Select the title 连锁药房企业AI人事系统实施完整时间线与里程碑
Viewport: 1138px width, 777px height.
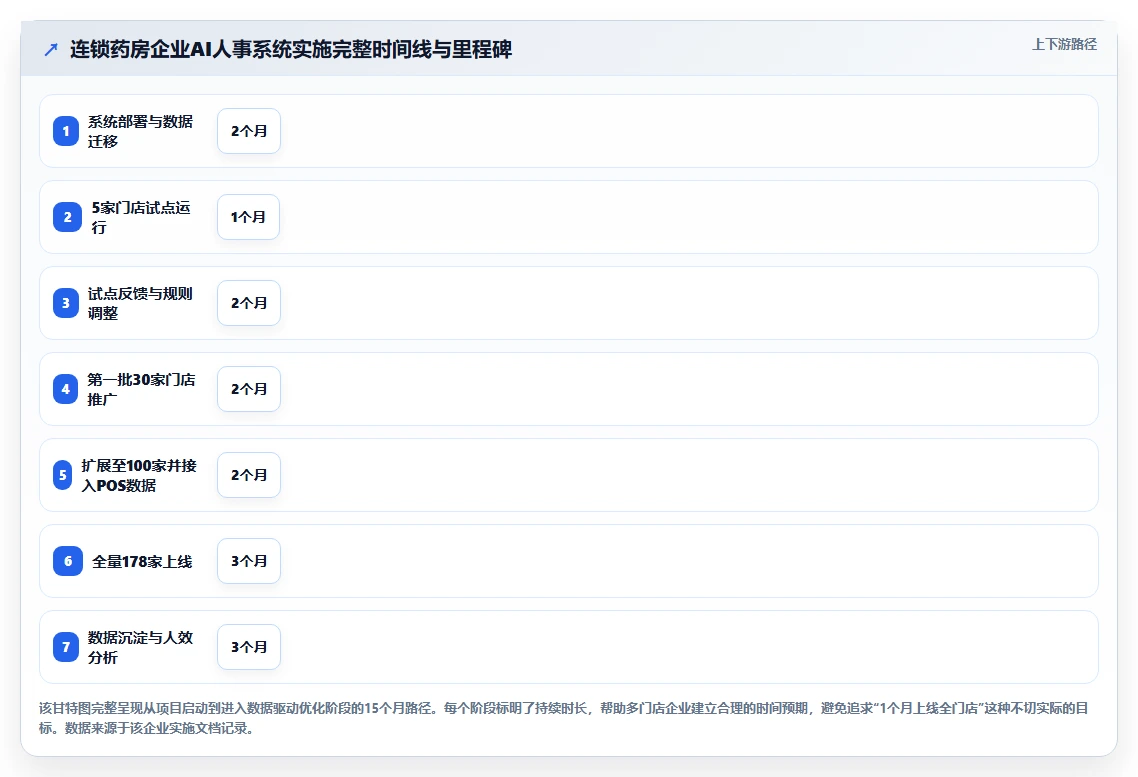pyautogui.click(x=291, y=49)
